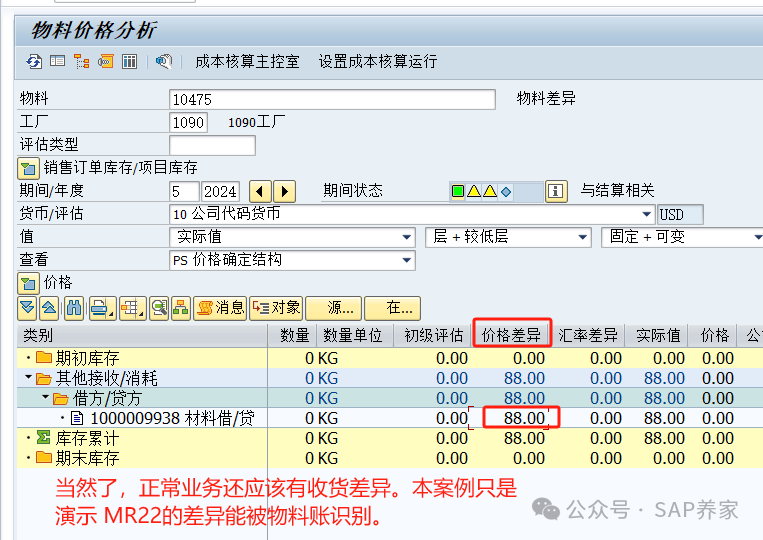Viewport: 763px width, 540px height.
Task: Open the hierarchy tree icon in toolbar
Action: [x=81, y=62]
